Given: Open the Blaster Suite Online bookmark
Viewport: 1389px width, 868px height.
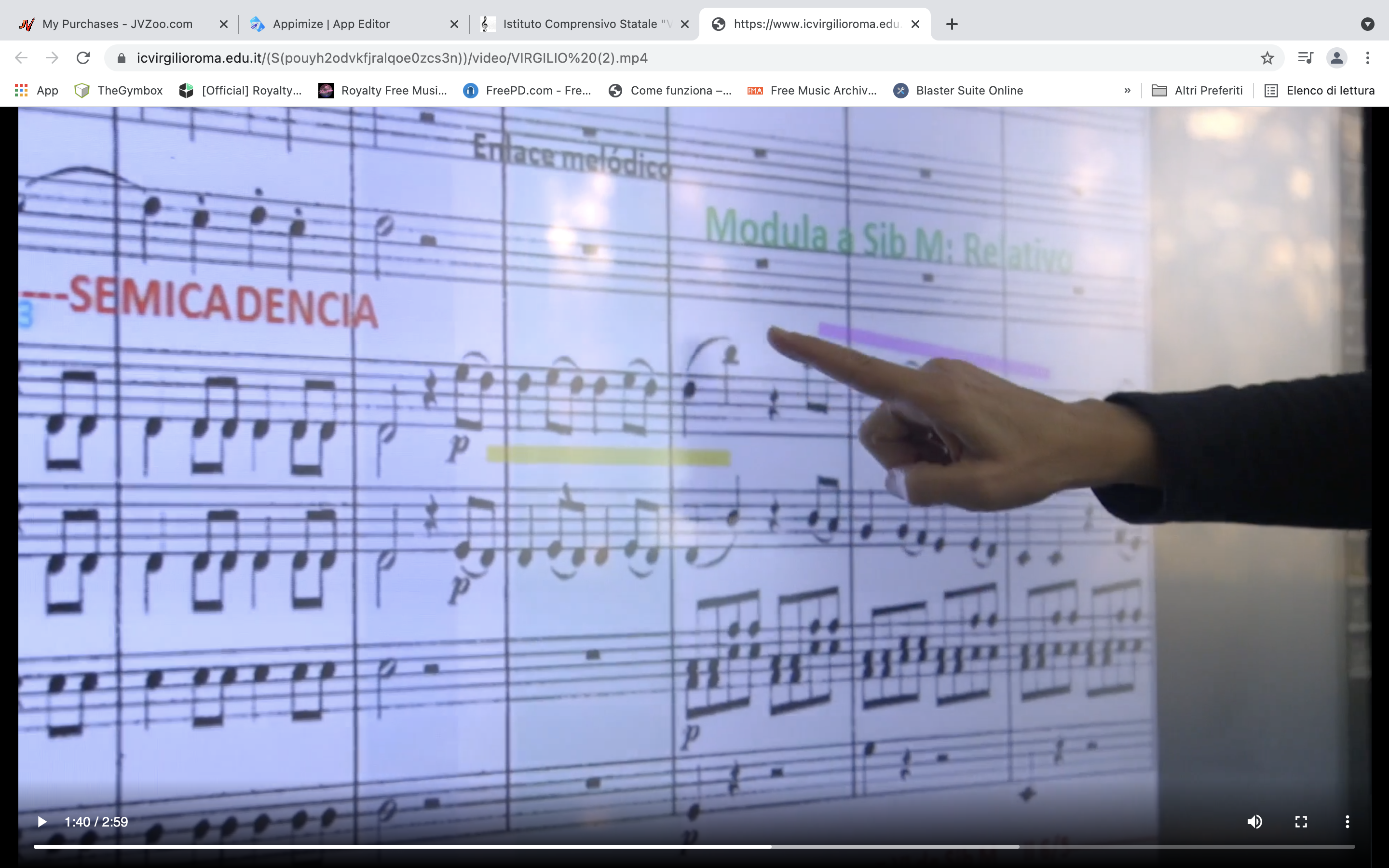Looking at the screenshot, I should pos(958,90).
